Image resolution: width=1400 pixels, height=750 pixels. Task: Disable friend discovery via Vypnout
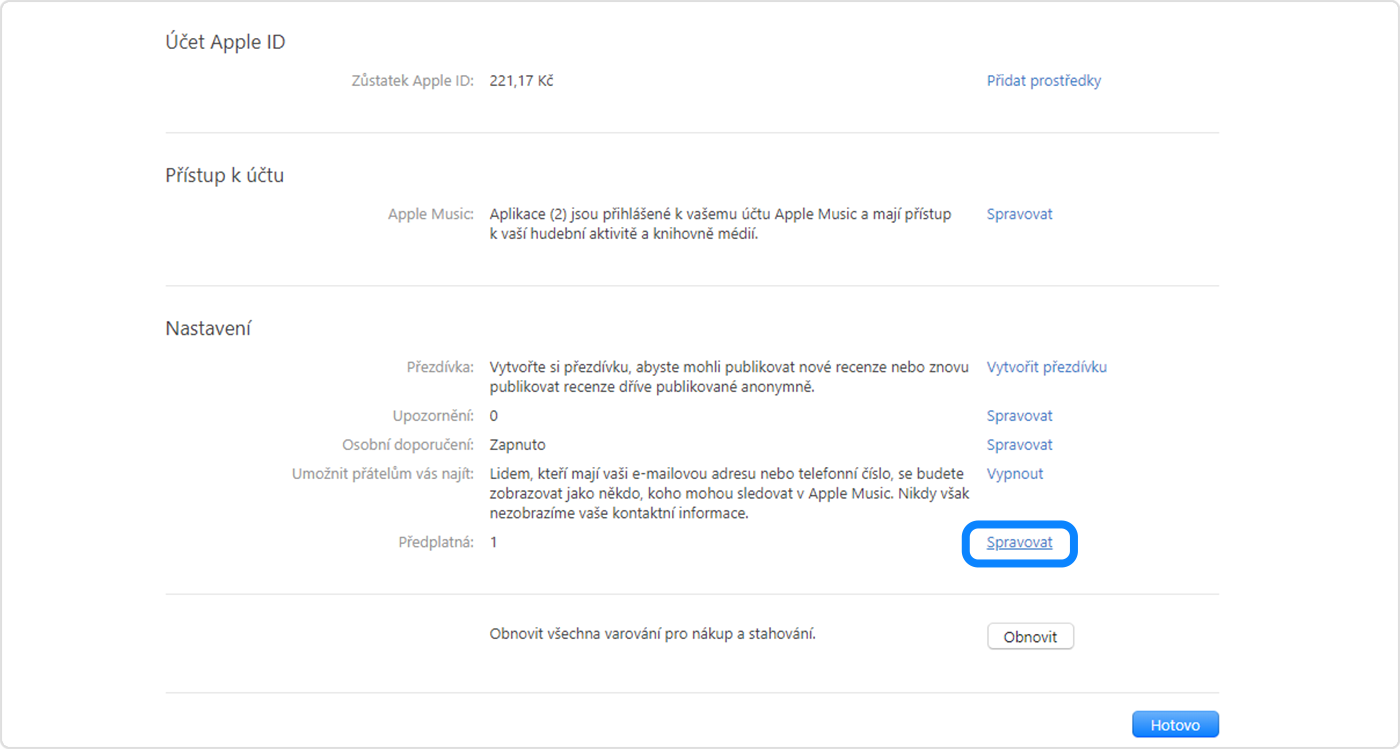(1014, 473)
